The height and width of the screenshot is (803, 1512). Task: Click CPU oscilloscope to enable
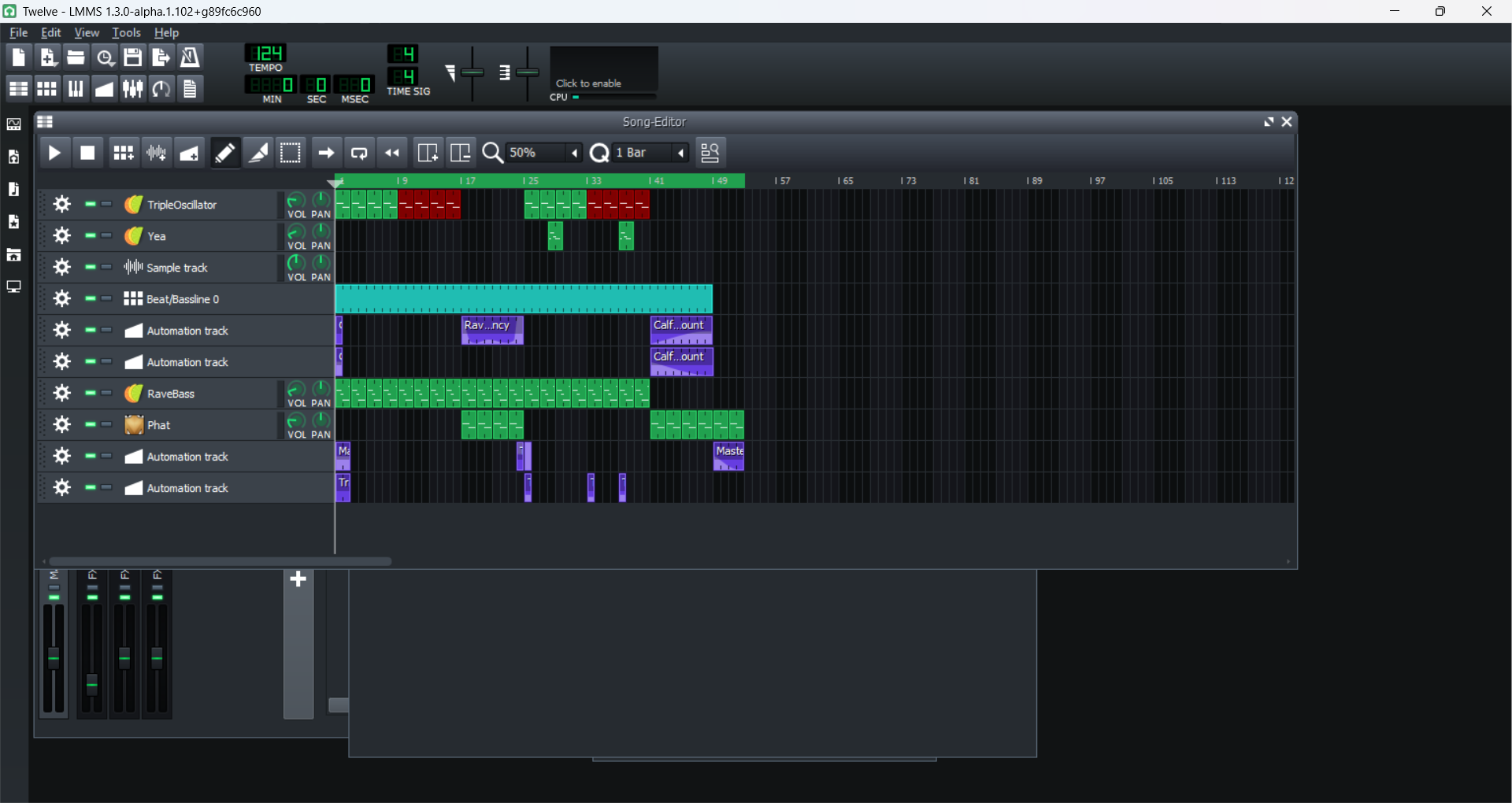coord(604,69)
